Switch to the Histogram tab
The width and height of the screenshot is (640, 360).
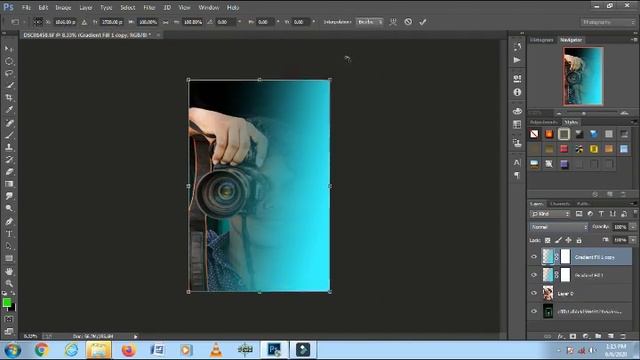(x=542, y=40)
